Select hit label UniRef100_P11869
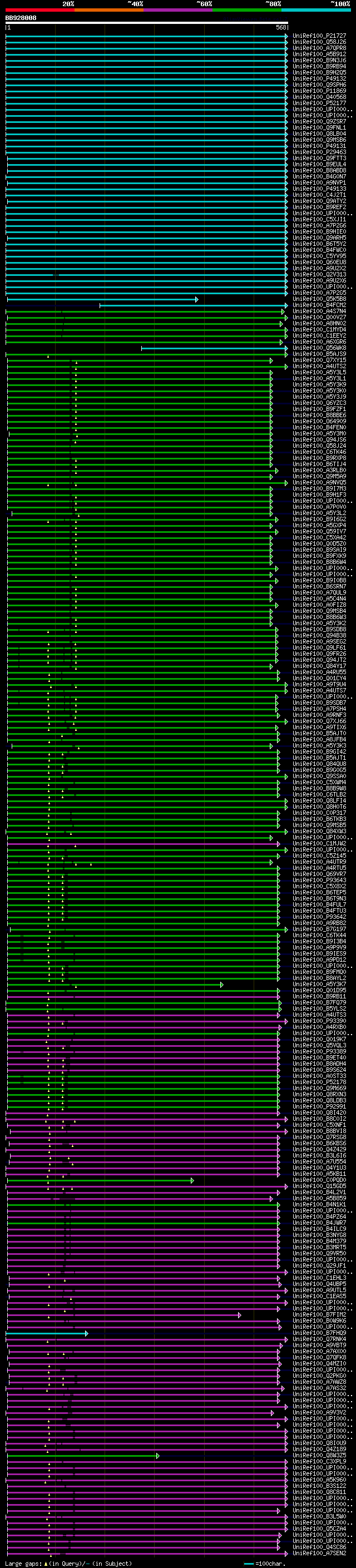The height and width of the screenshot is (1568, 356). (319, 91)
